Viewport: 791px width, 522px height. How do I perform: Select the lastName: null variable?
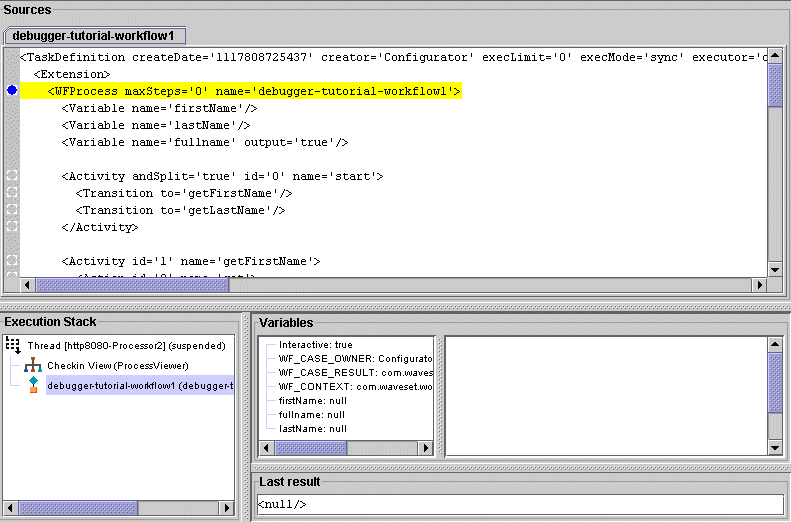point(313,429)
